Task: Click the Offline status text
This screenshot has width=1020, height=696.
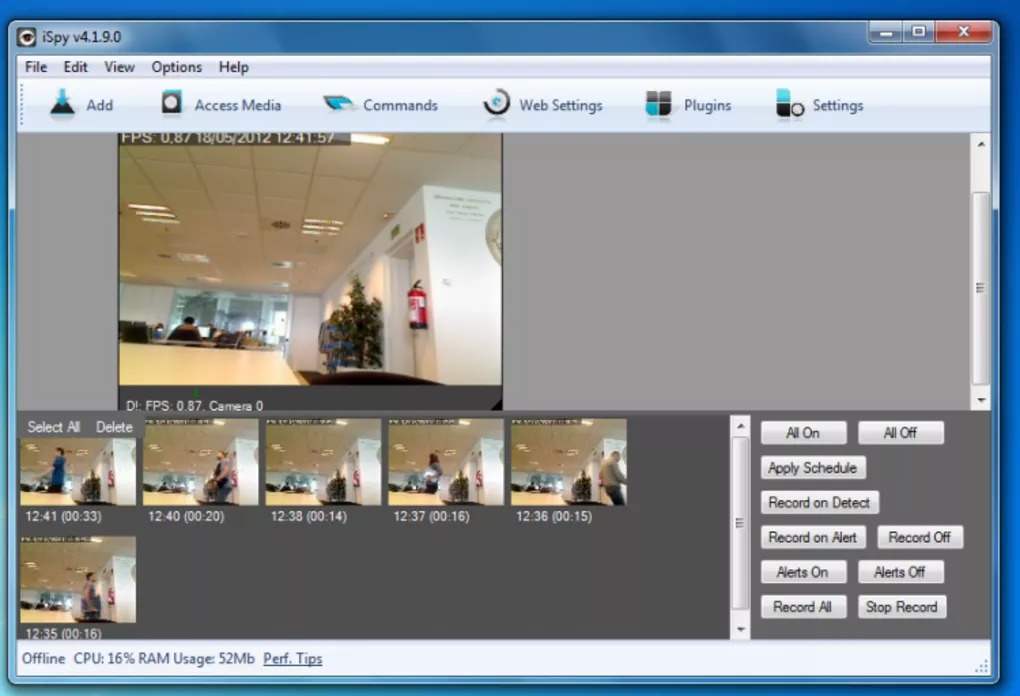Action: [44, 658]
